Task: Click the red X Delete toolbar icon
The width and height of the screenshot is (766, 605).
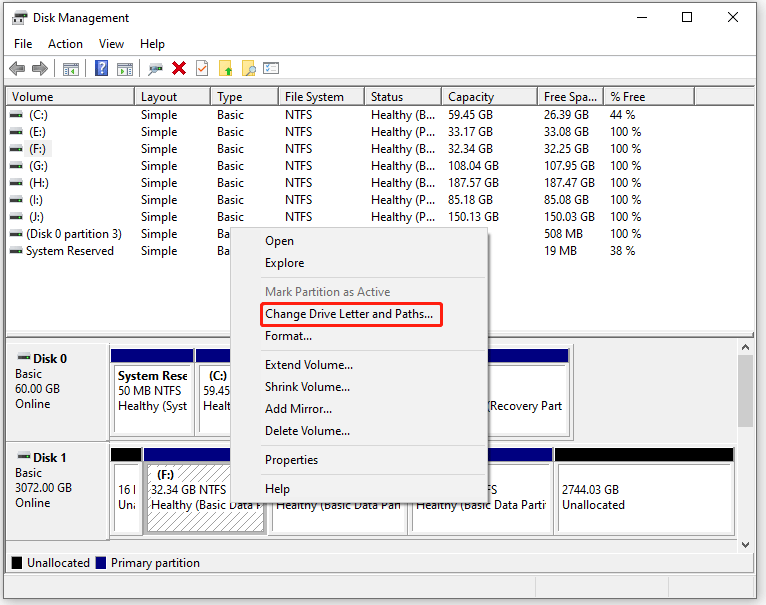Action: [179, 68]
